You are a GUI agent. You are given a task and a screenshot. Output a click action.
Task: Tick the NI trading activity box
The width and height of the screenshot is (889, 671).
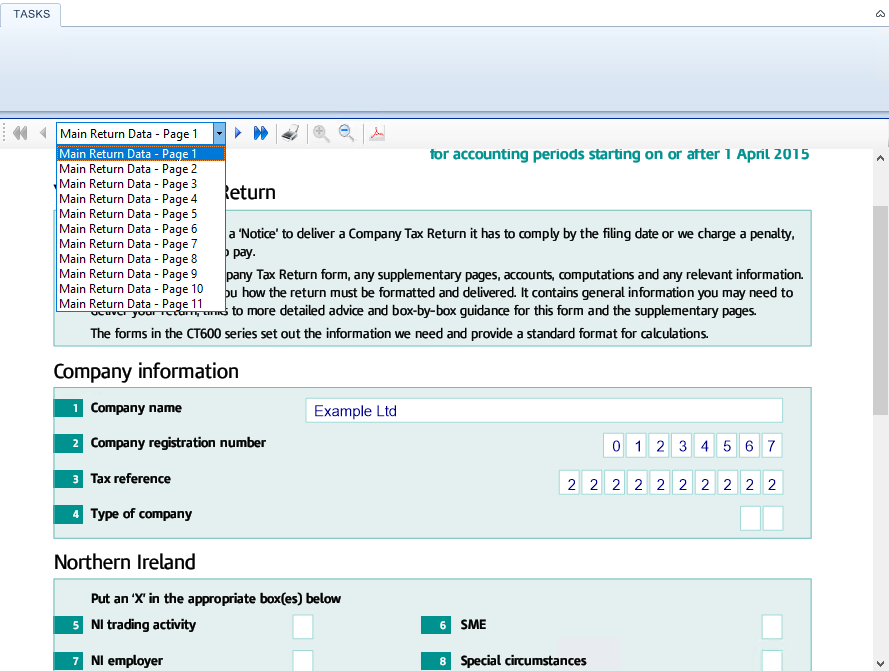[x=303, y=627]
